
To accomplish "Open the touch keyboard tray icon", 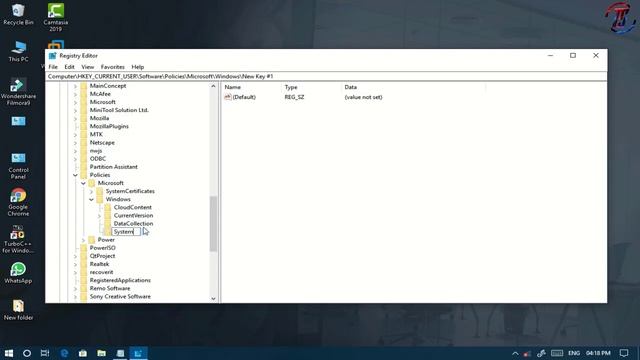I will [x=557, y=353].
